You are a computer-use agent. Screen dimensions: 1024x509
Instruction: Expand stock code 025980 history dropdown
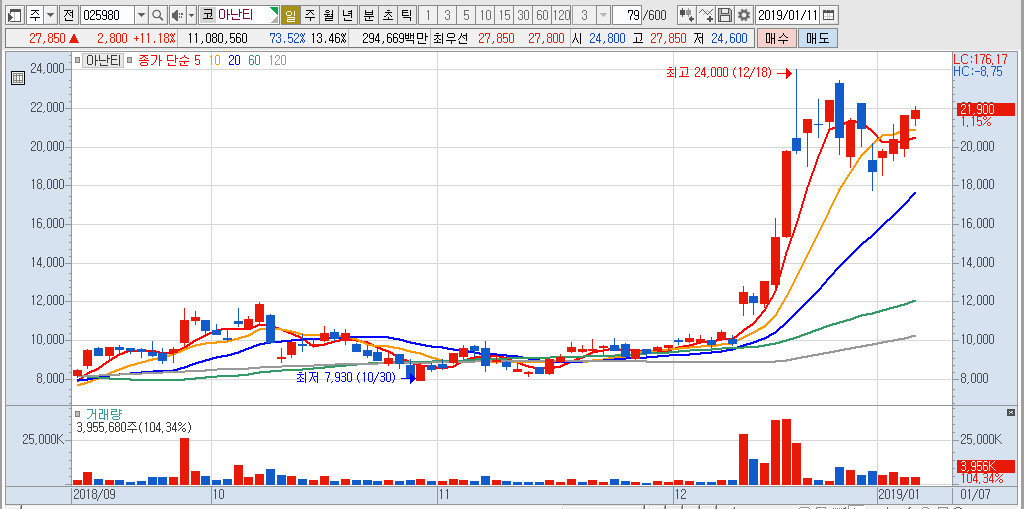141,14
